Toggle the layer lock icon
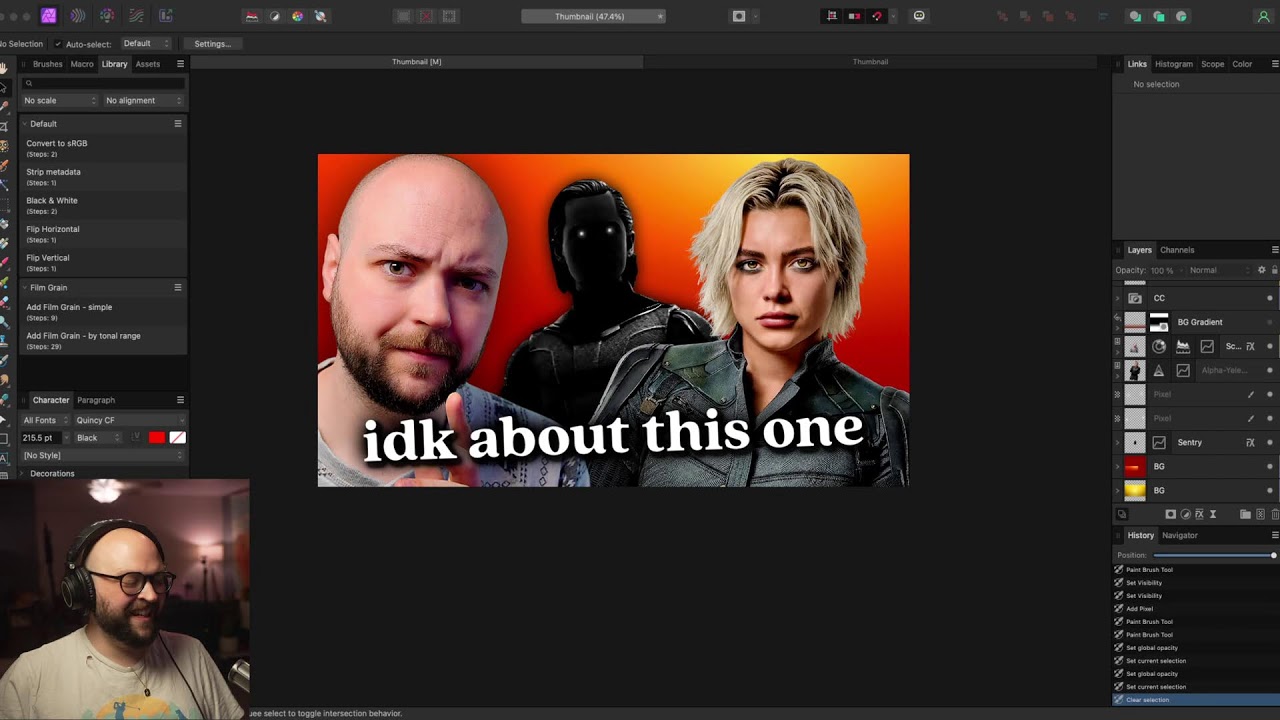1280x720 pixels. pyautogui.click(x=1274, y=270)
